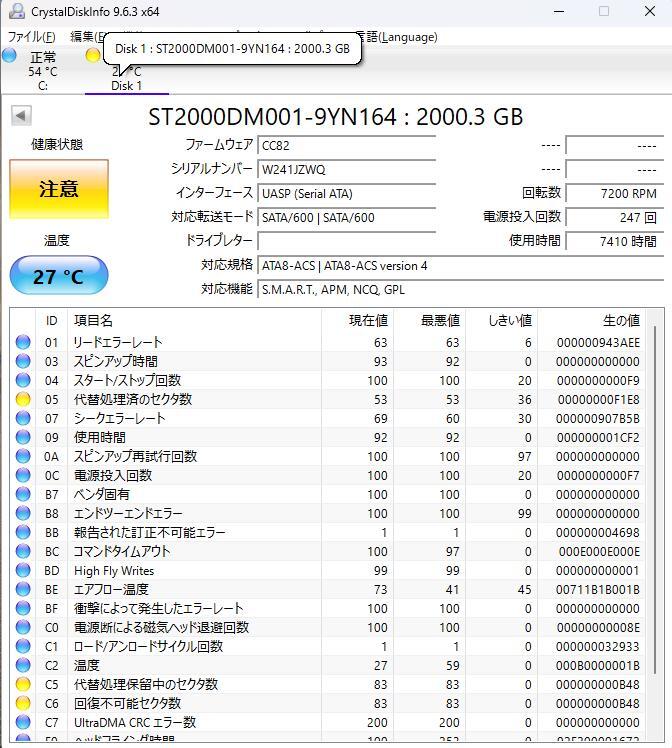
Task: Switch to the Disk 1 tab
Action: pos(126,86)
